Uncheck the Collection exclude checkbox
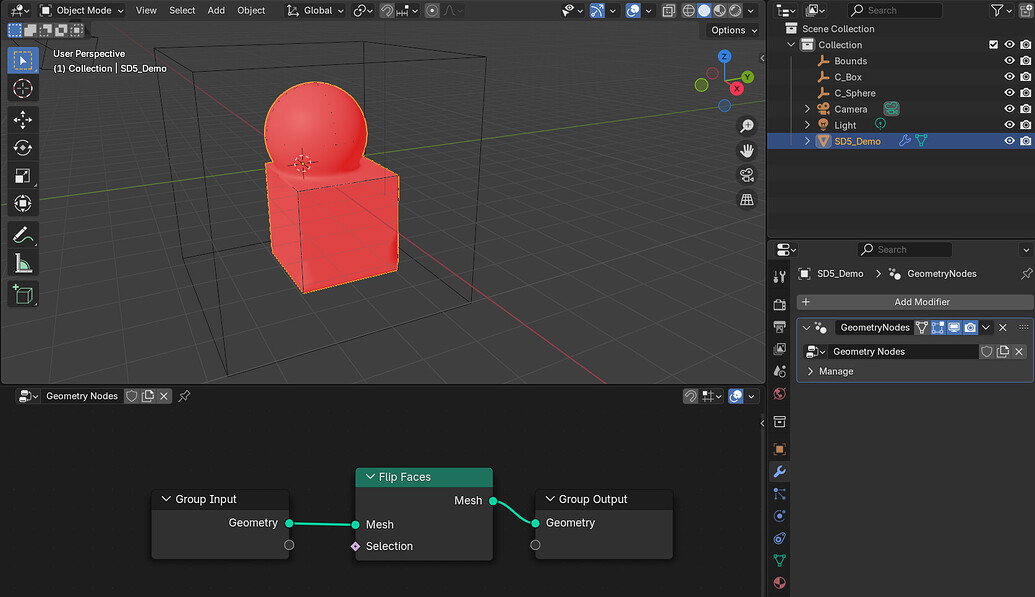The height and width of the screenshot is (597, 1035). 993,45
